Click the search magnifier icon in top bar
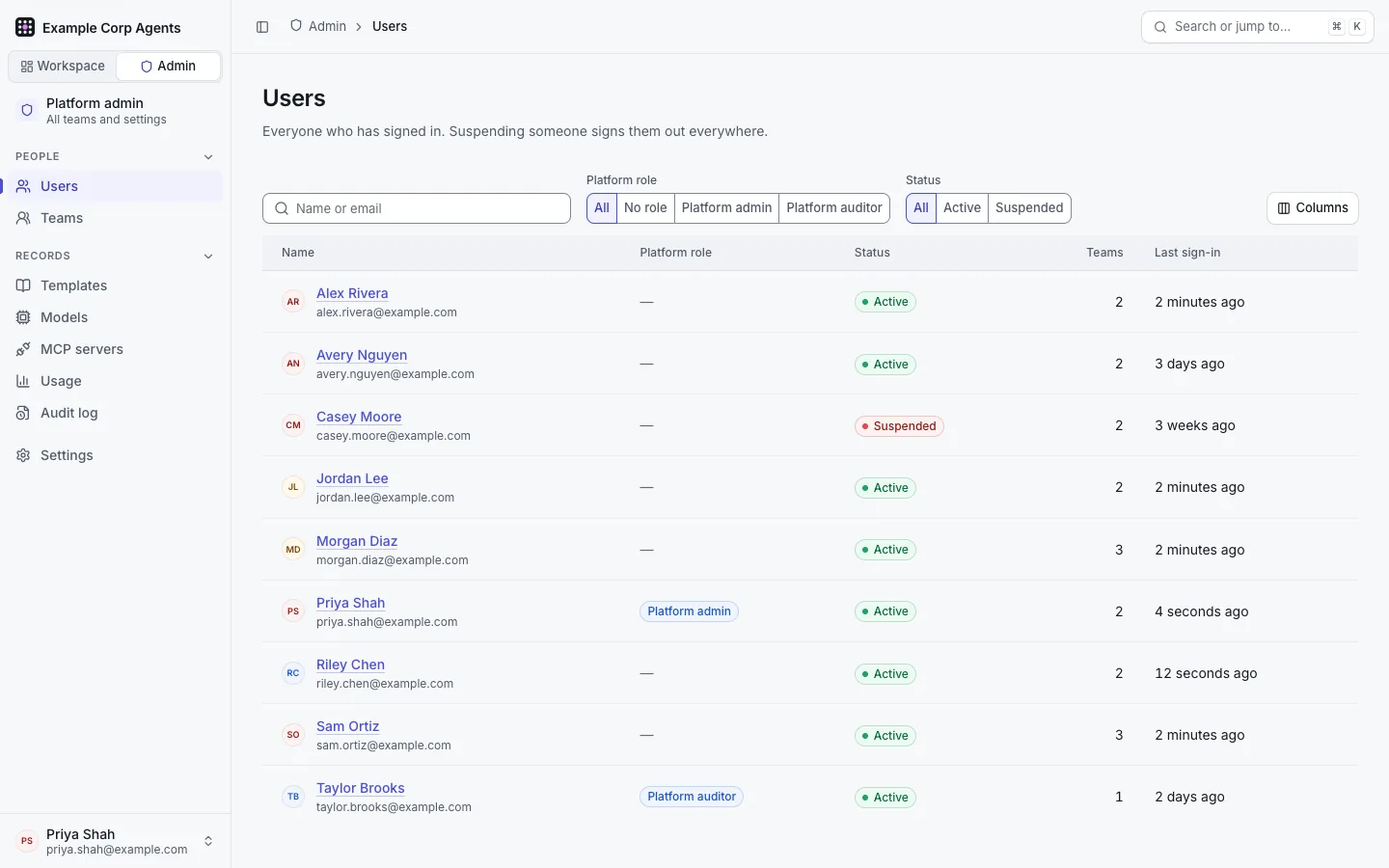Screen dimensions: 1389x868 [x=1160, y=27]
